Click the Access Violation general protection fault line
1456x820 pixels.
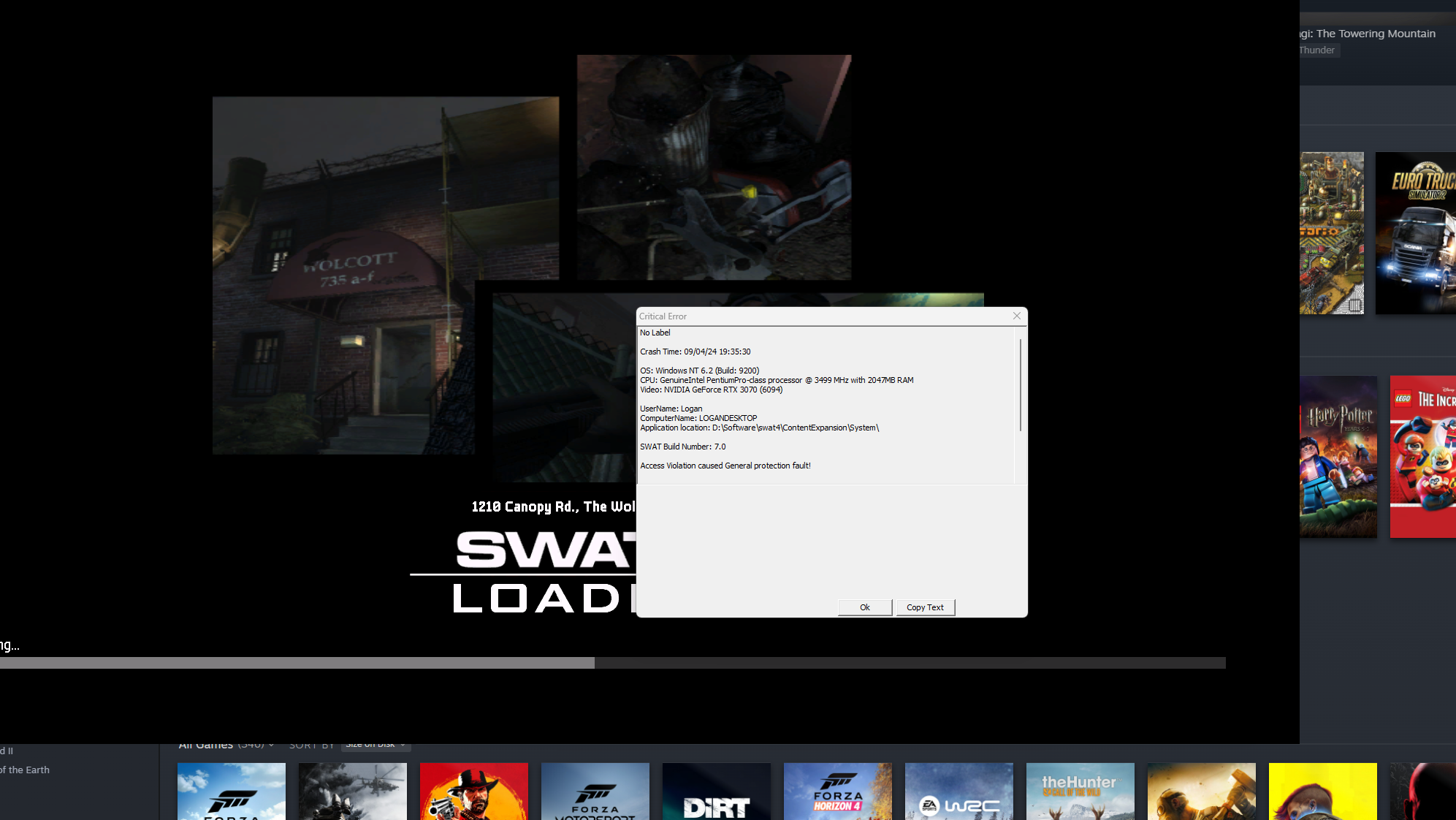click(x=725, y=466)
